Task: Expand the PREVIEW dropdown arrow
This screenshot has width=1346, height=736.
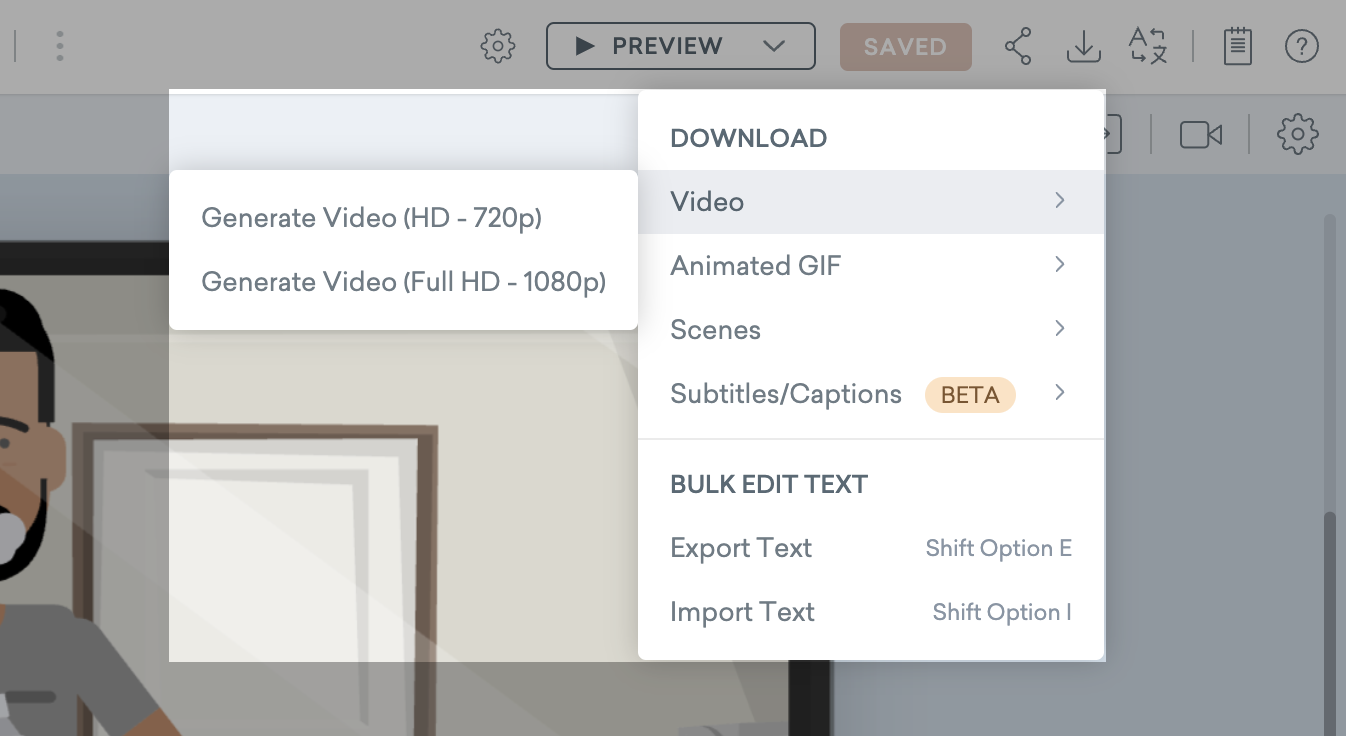Action: pyautogui.click(x=773, y=46)
